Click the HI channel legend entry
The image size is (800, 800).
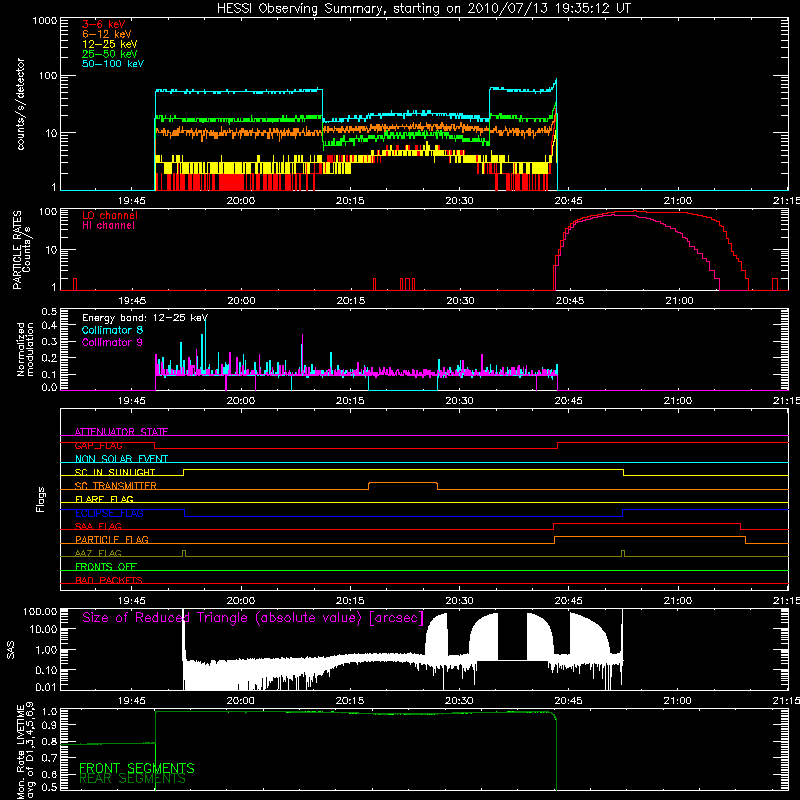click(108, 226)
